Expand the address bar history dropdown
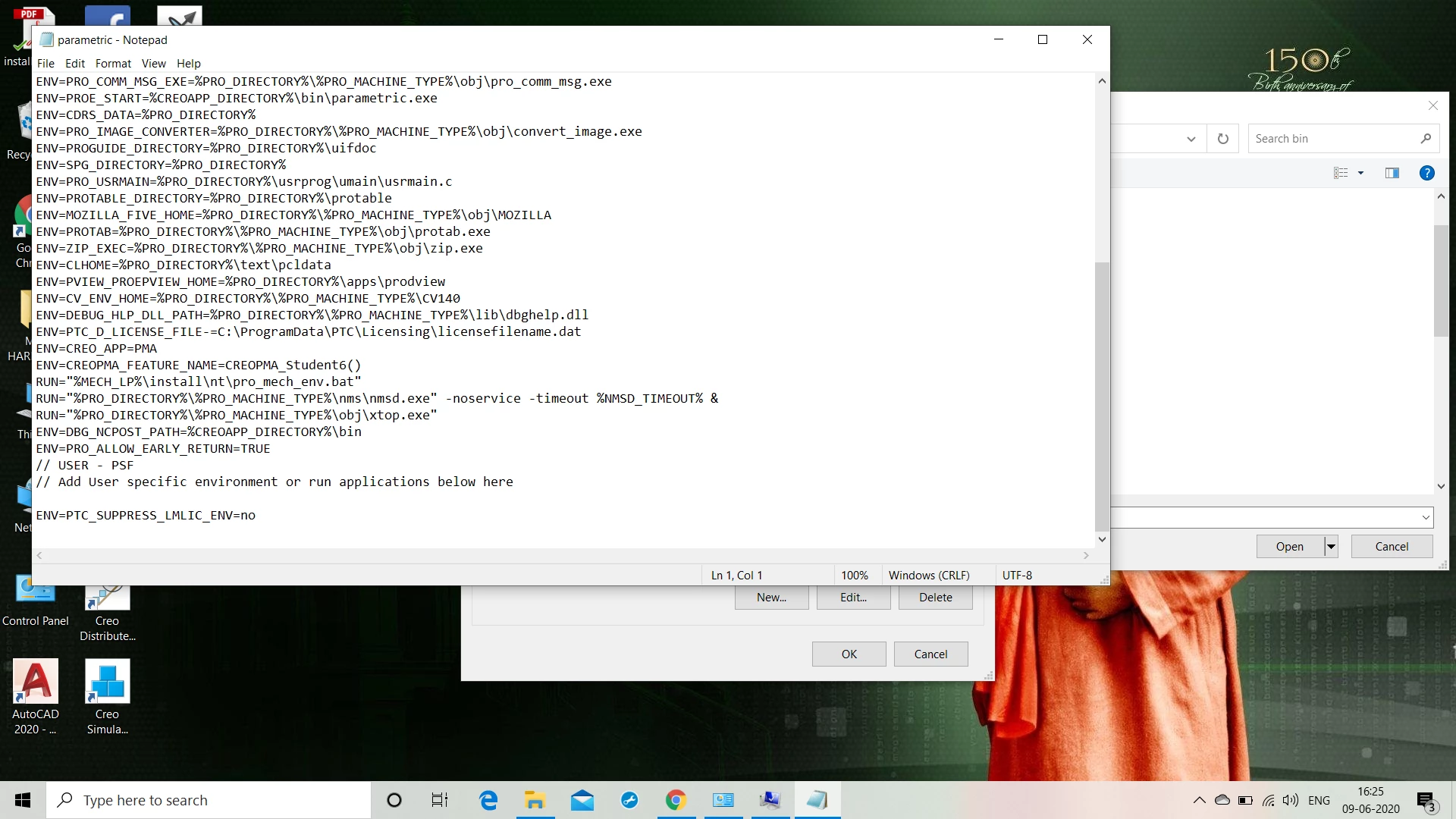The height and width of the screenshot is (819, 1456). click(x=1191, y=139)
